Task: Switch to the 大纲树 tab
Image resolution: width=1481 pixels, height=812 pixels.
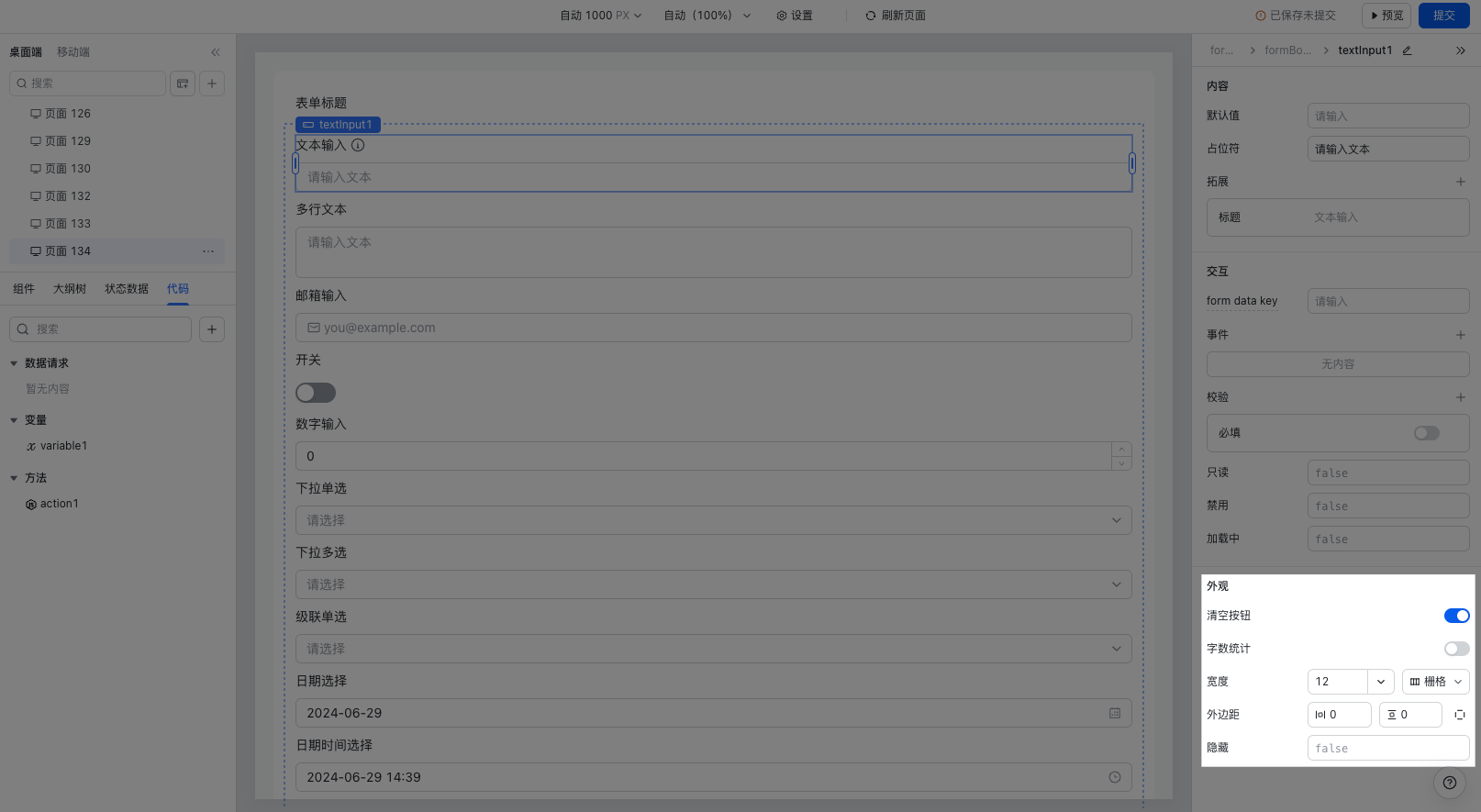Action: click(70, 289)
